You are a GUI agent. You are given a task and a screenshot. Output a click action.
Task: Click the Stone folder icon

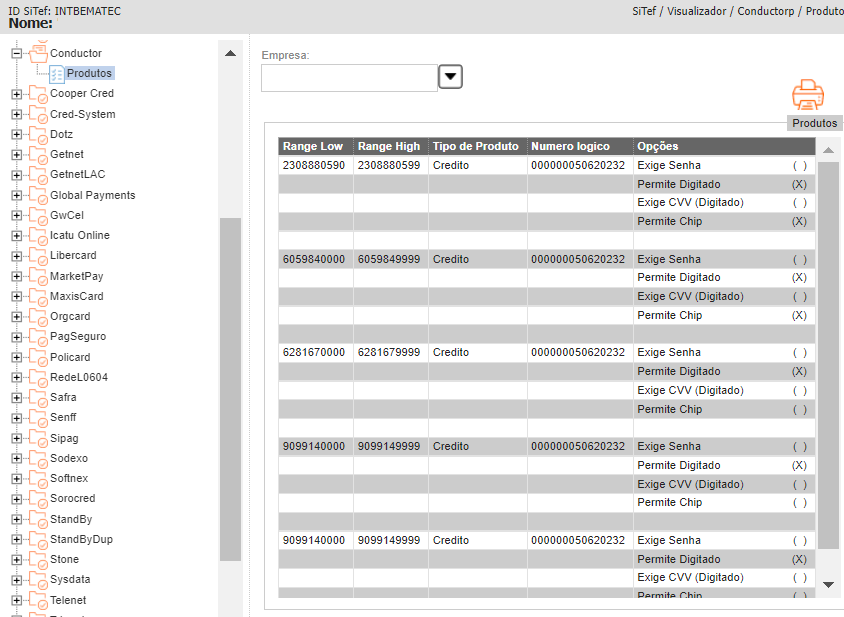point(38,560)
